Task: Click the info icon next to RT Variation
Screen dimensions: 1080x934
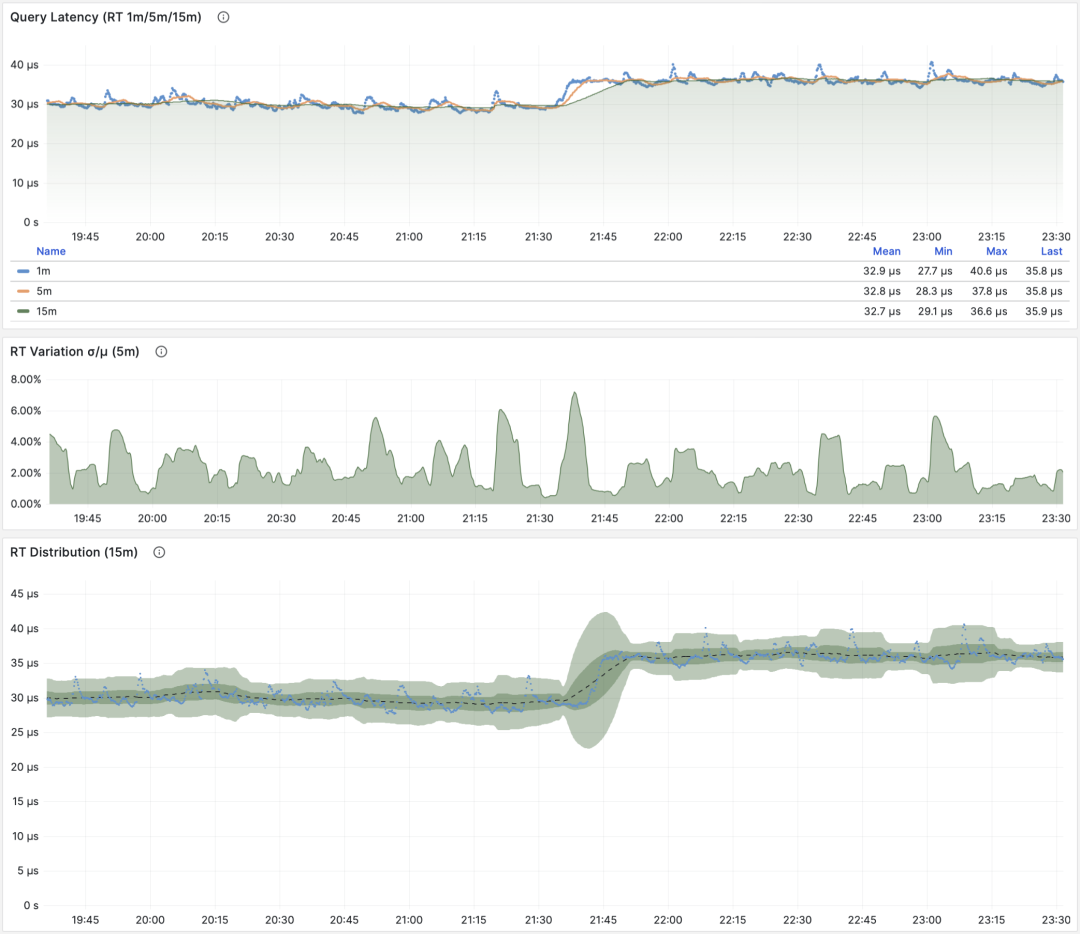Action: pos(161,351)
